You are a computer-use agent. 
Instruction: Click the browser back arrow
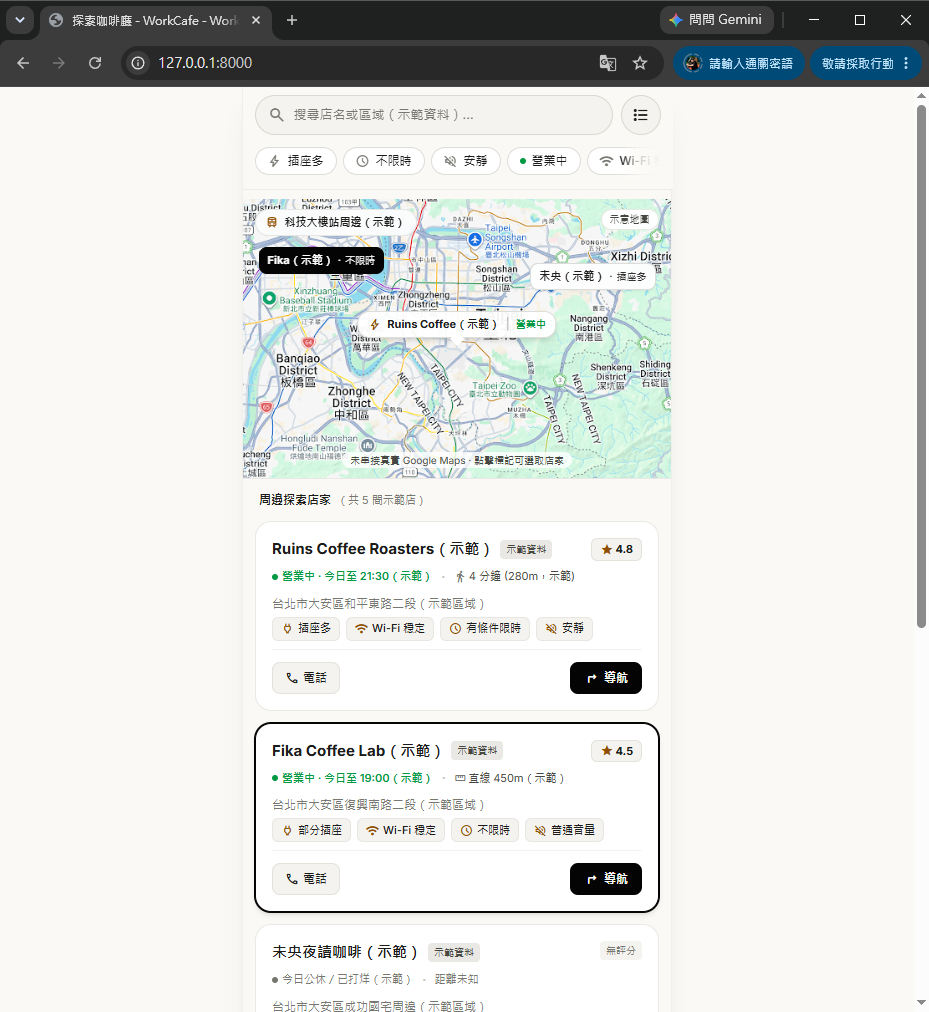(x=23, y=63)
